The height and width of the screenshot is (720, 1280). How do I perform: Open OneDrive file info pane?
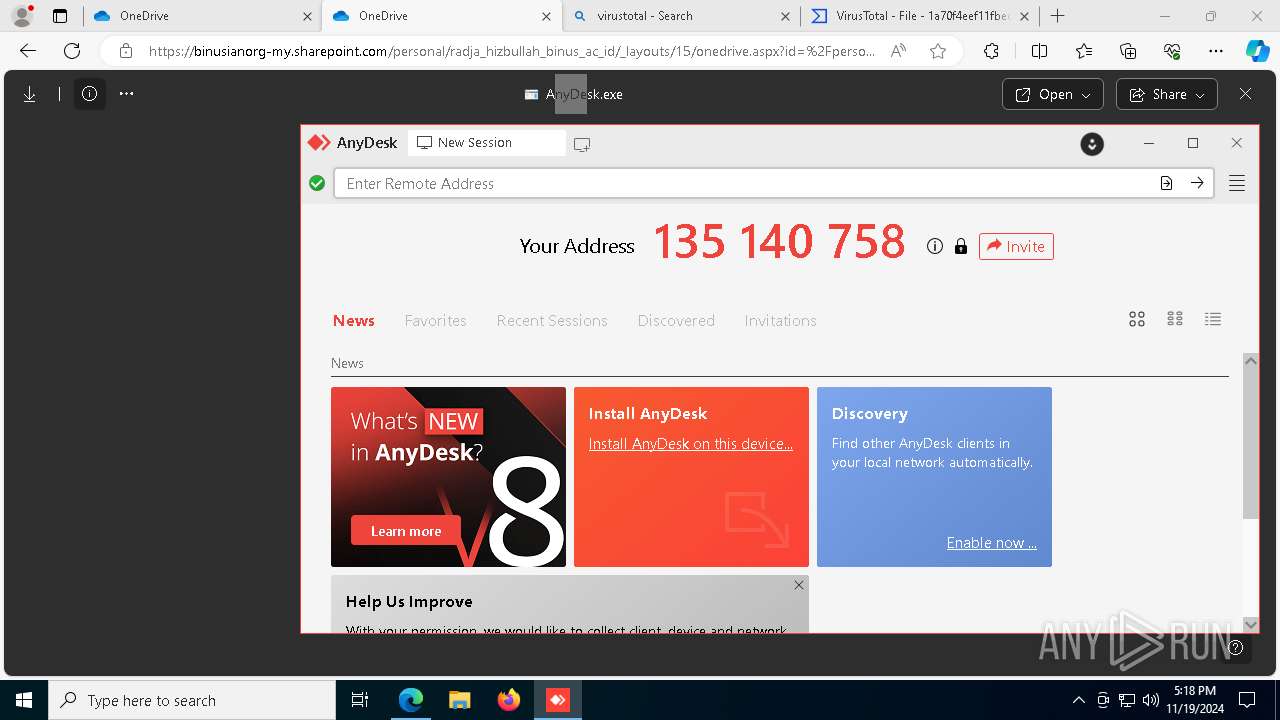point(90,94)
